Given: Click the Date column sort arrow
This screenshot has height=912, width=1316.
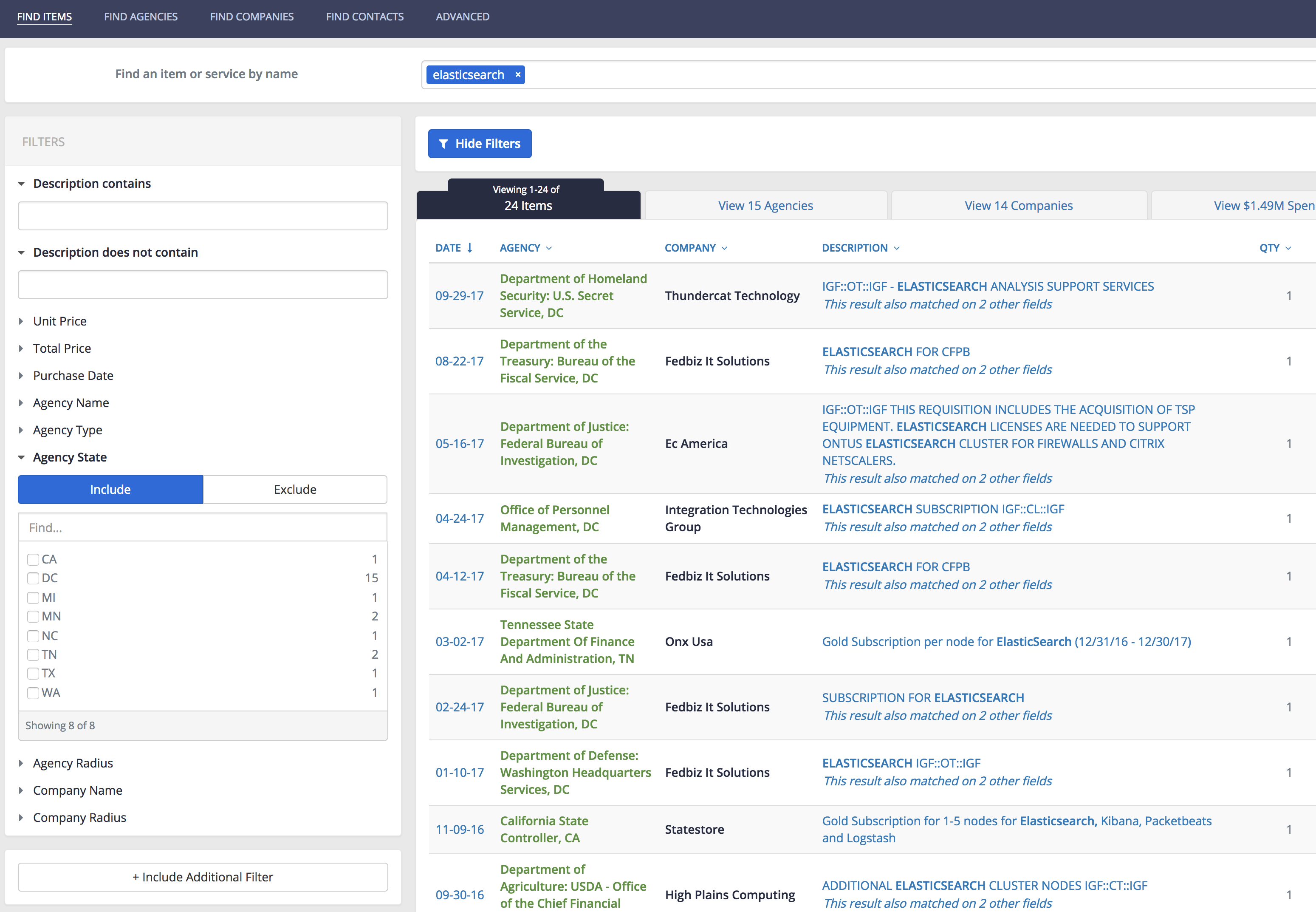Looking at the screenshot, I should pyautogui.click(x=469, y=247).
